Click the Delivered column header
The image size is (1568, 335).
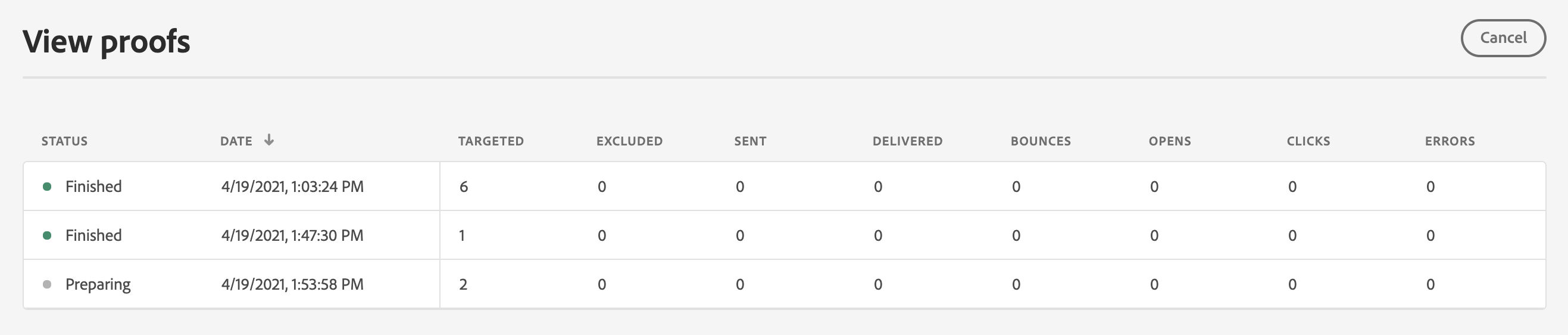[907, 141]
